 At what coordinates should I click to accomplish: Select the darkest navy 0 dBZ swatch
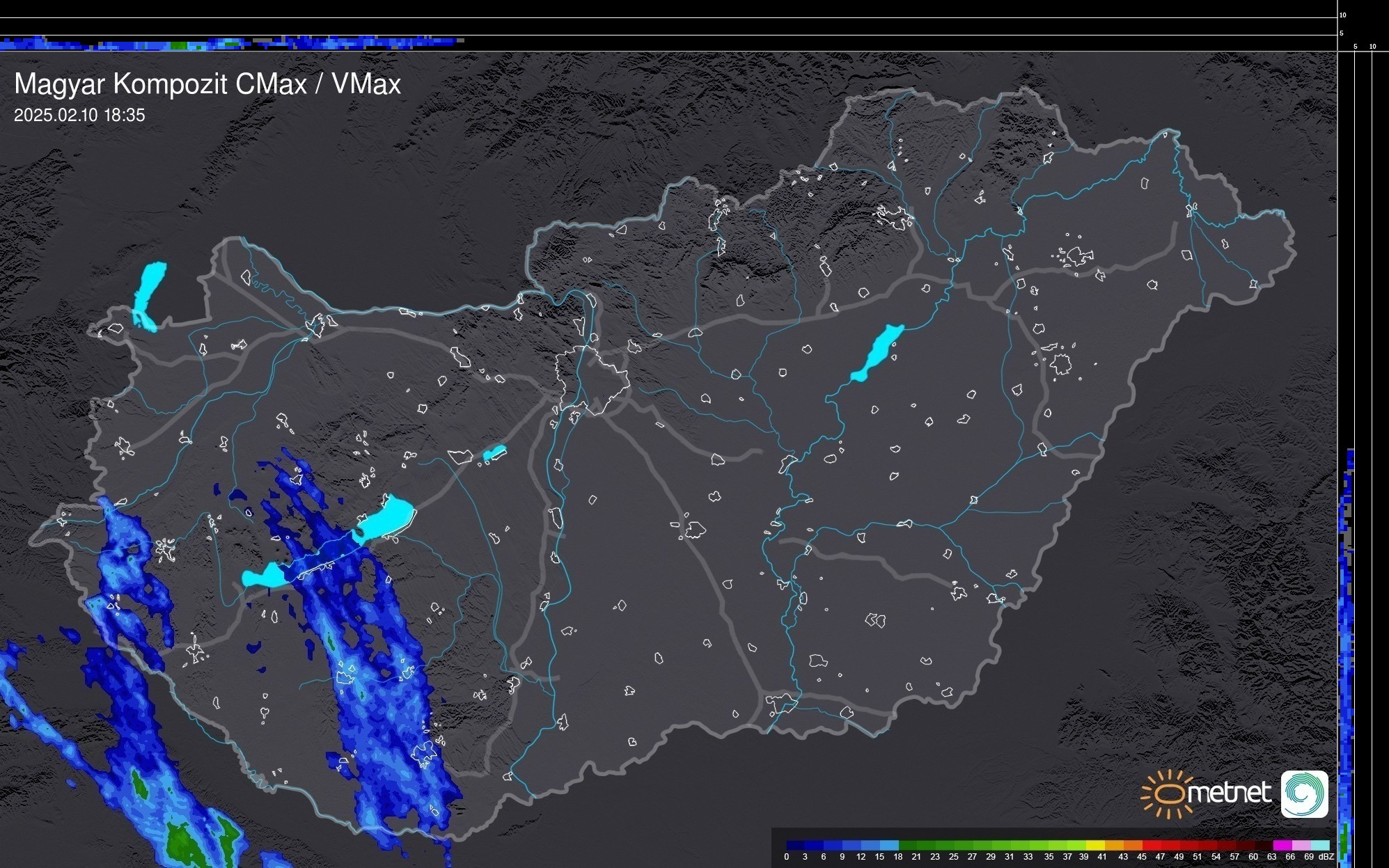[x=794, y=846]
